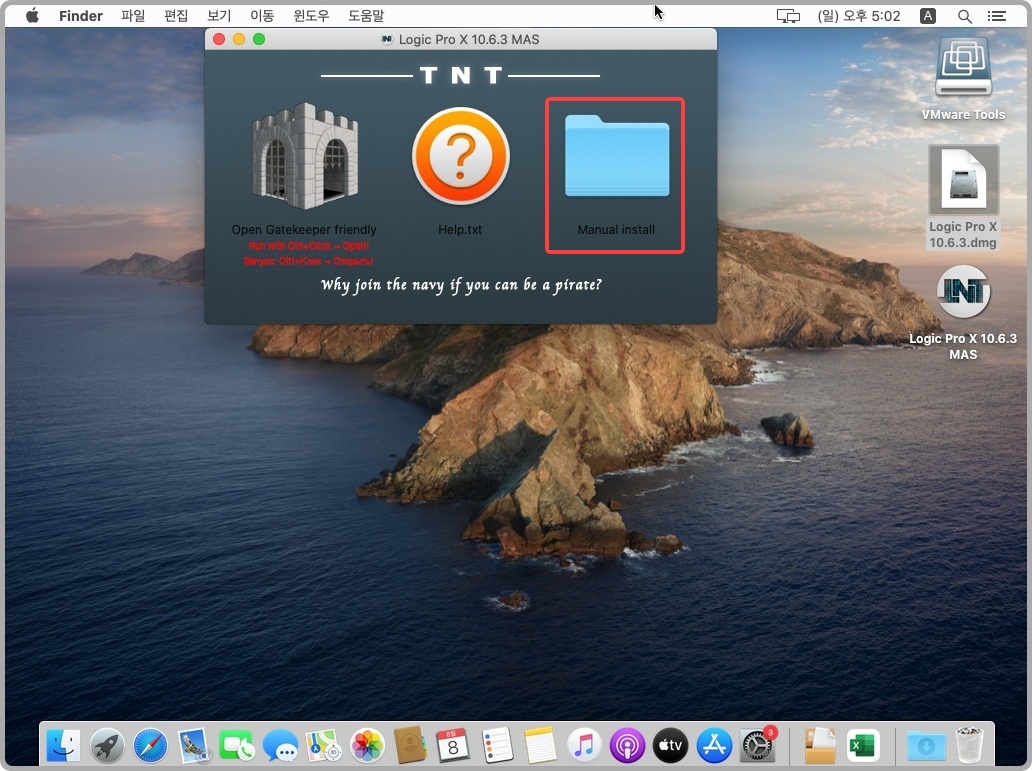Open the Help.txt question mark icon
Screen dimensions: 1032x771
click(460, 156)
